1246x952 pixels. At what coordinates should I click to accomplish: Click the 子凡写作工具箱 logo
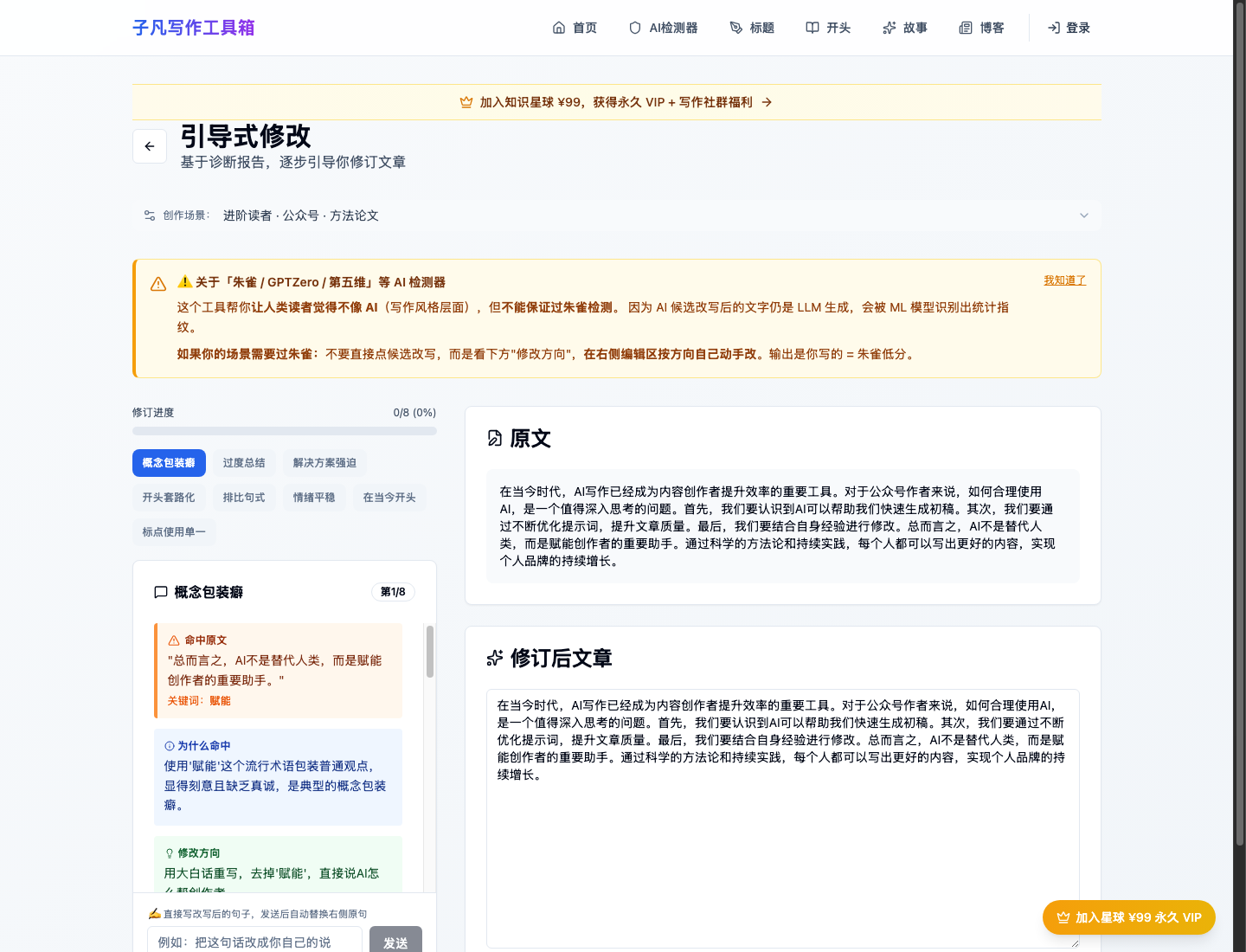194,28
